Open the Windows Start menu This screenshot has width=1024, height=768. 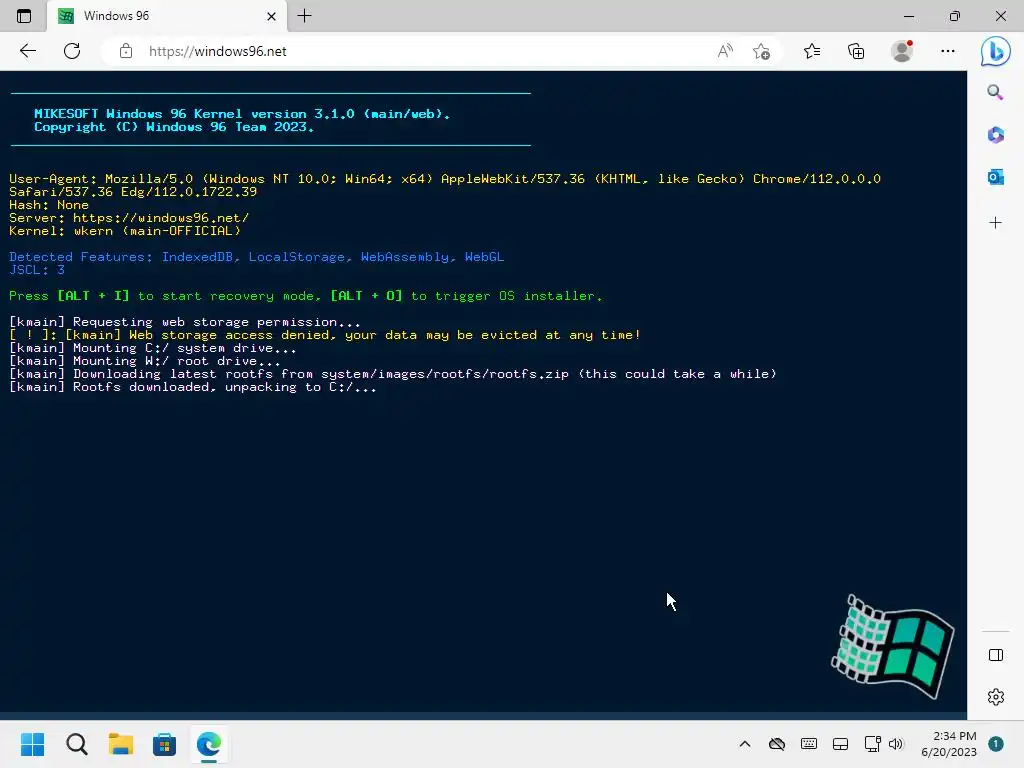coord(32,744)
